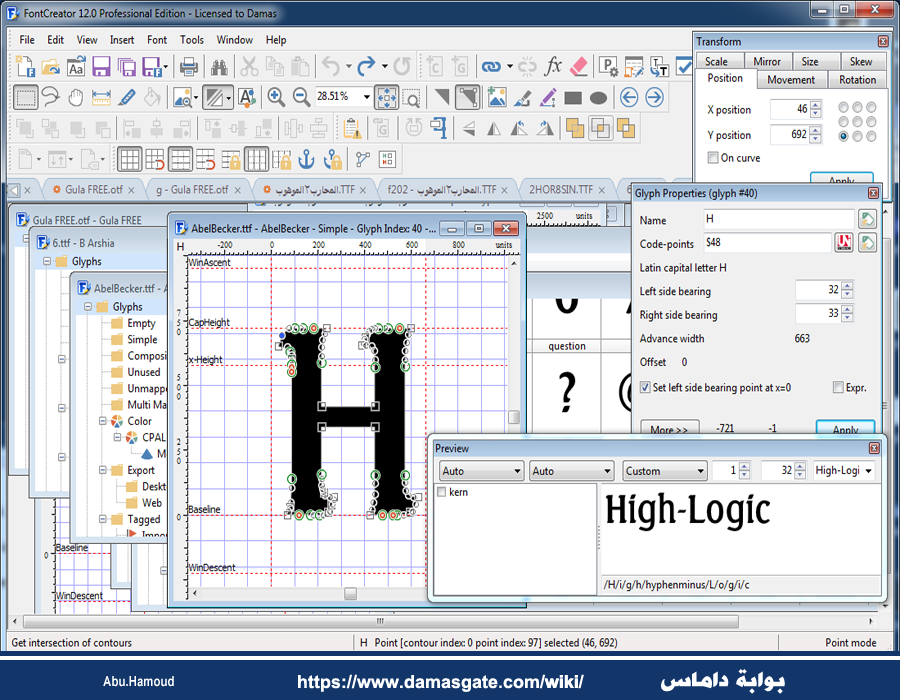
Task: Click the Zoom in magnifier icon
Action: (276, 98)
